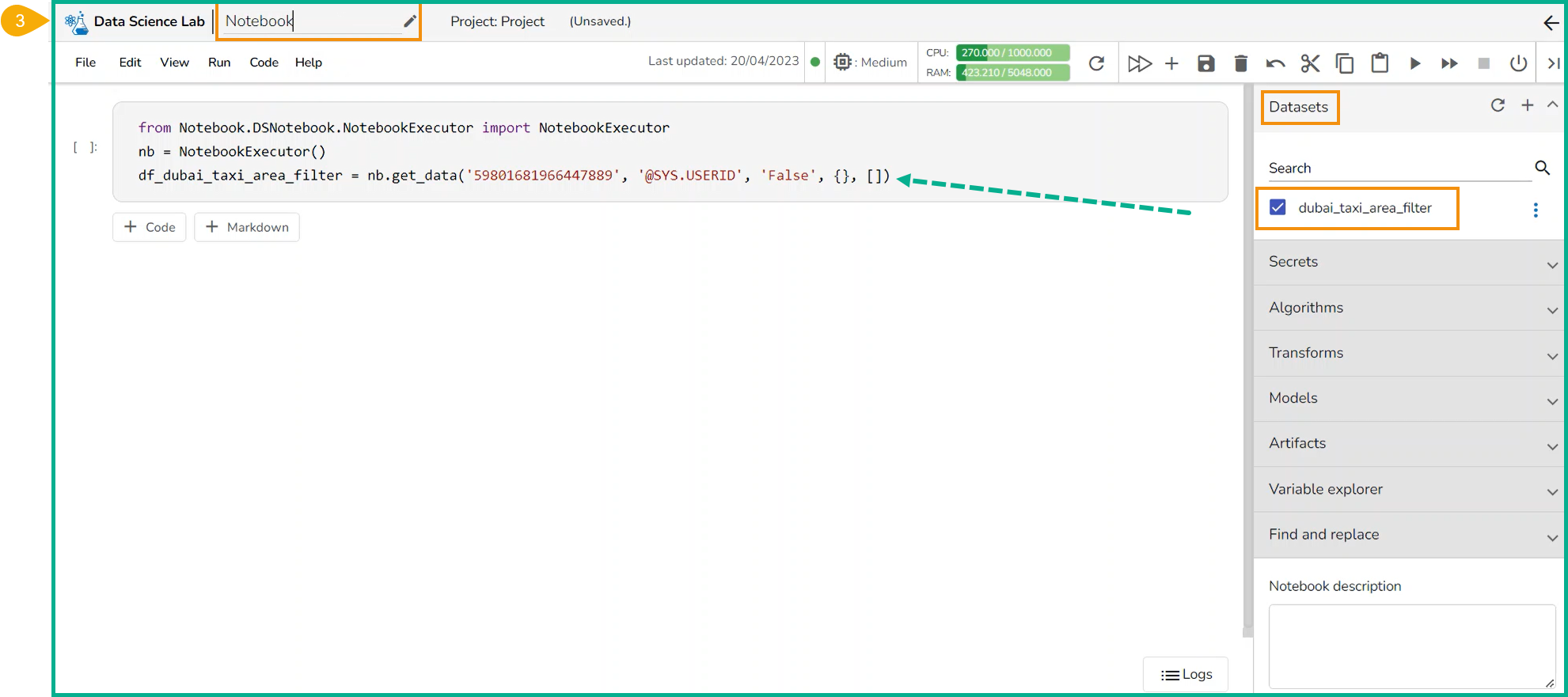Image resolution: width=1568 pixels, height=697 pixels.
Task: Add a new Code cell
Action: 150,227
